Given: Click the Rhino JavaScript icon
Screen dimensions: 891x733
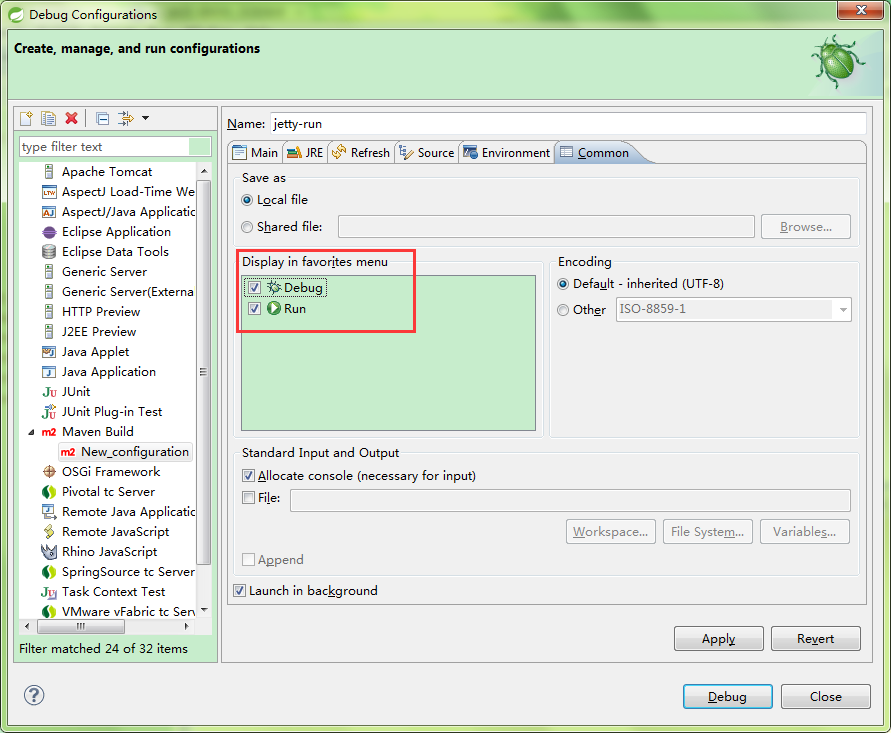Looking at the screenshot, I should point(49,552).
